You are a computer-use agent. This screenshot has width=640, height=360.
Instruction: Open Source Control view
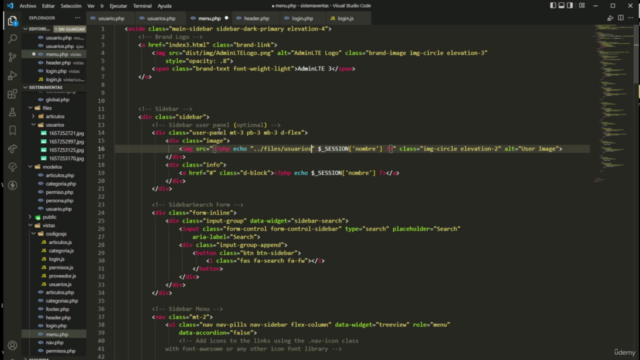tap(12, 57)
